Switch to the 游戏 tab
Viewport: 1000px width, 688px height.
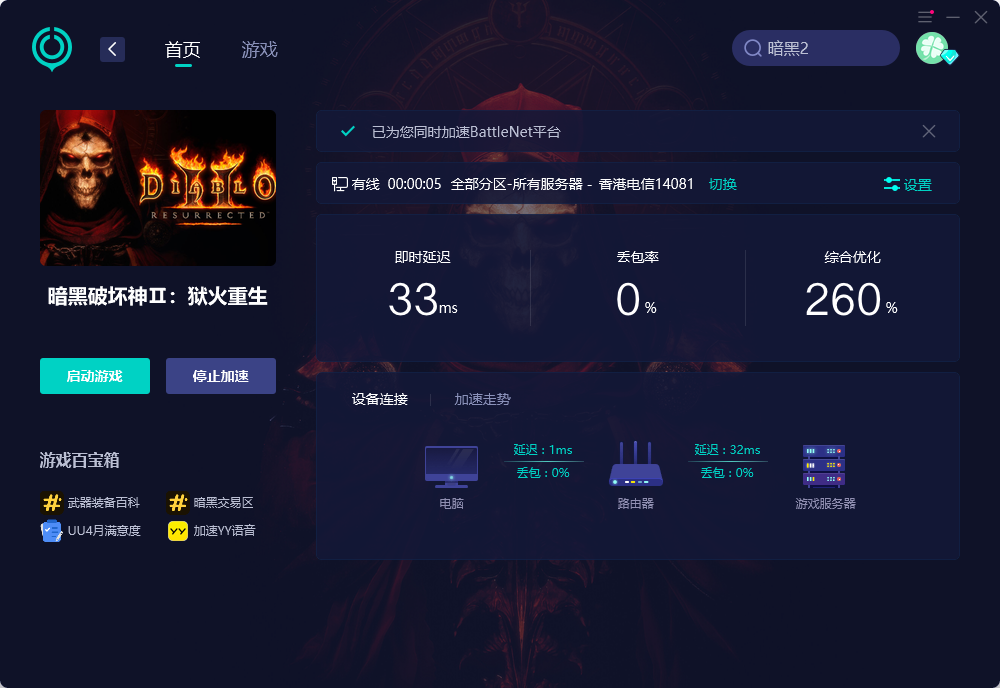pyautogui.click(x=260, y=49)
